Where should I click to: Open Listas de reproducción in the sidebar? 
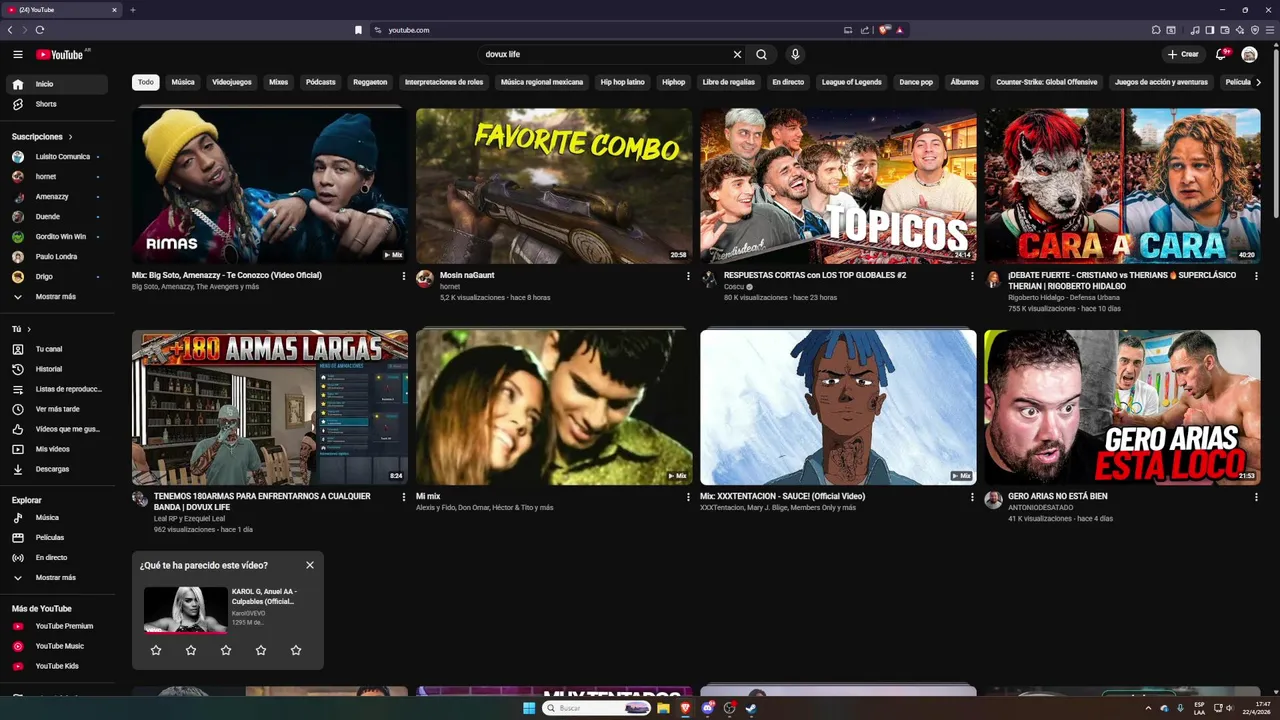tap(57, 389)
